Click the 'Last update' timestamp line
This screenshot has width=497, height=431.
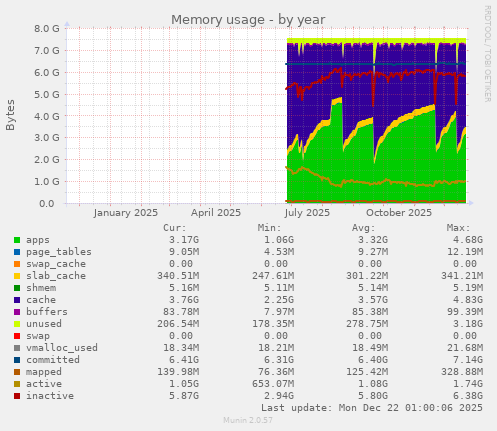(x=372, y=408)
